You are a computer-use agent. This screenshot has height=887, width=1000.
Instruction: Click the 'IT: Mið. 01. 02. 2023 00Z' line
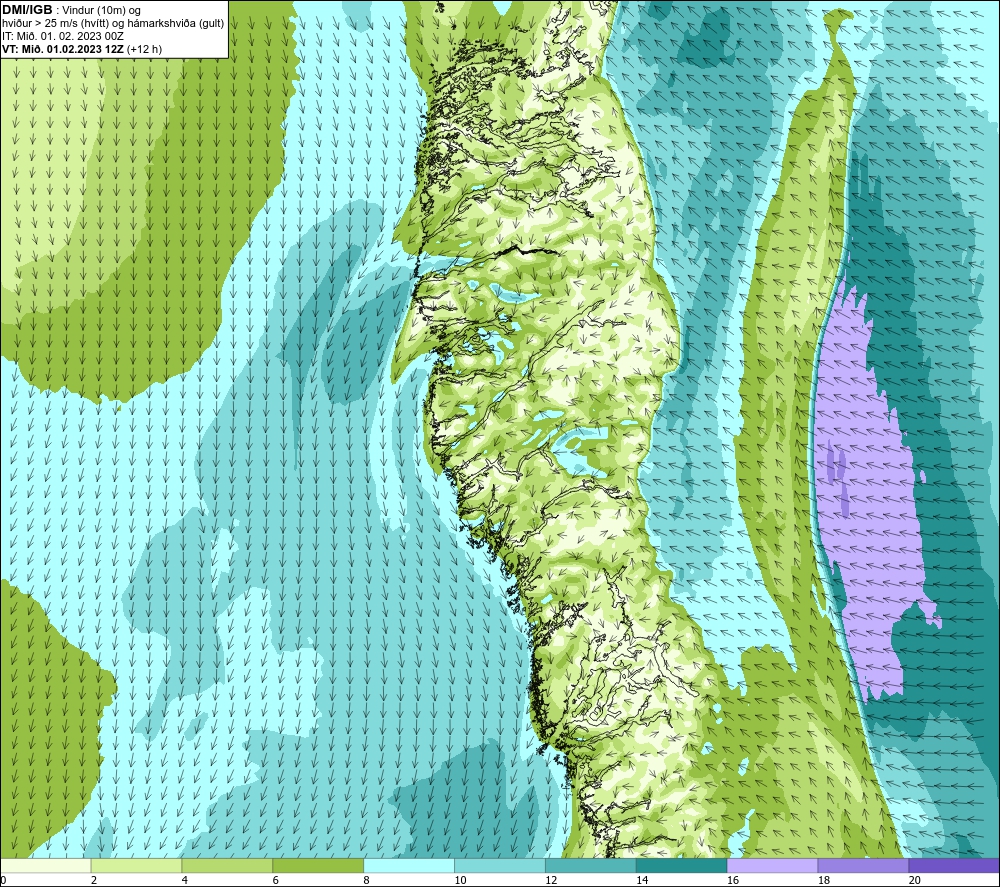click(62, 36)
